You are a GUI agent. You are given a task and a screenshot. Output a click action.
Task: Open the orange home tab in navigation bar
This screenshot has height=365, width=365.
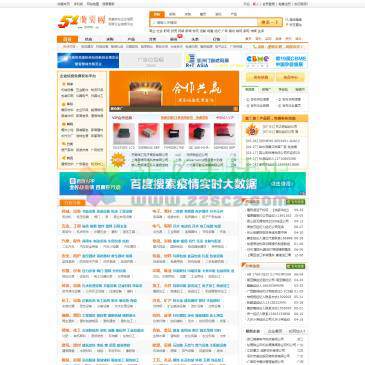pyautogui.click(x=67, y=39)
